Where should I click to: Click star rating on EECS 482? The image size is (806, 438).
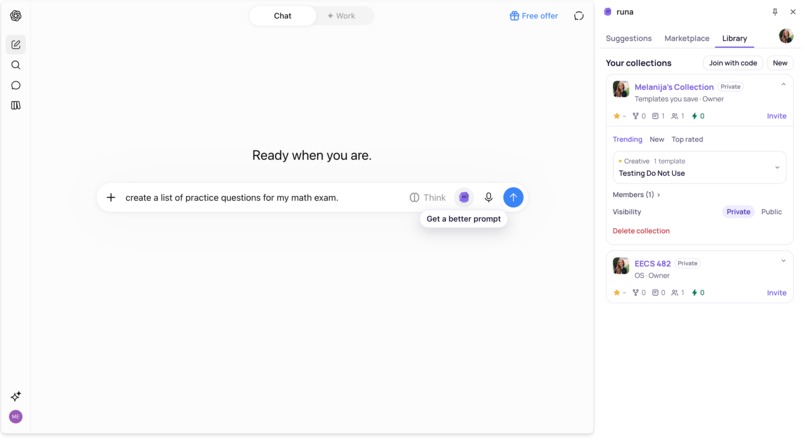point(619,293)
